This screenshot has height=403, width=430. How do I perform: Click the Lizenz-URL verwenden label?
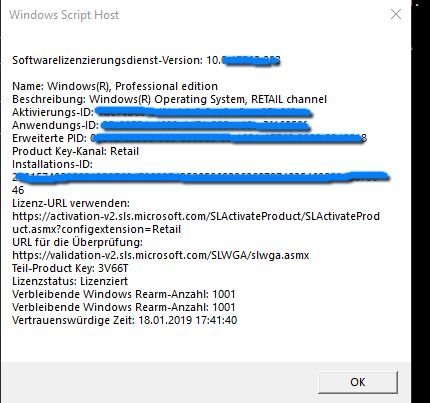(x=71, y=203)
